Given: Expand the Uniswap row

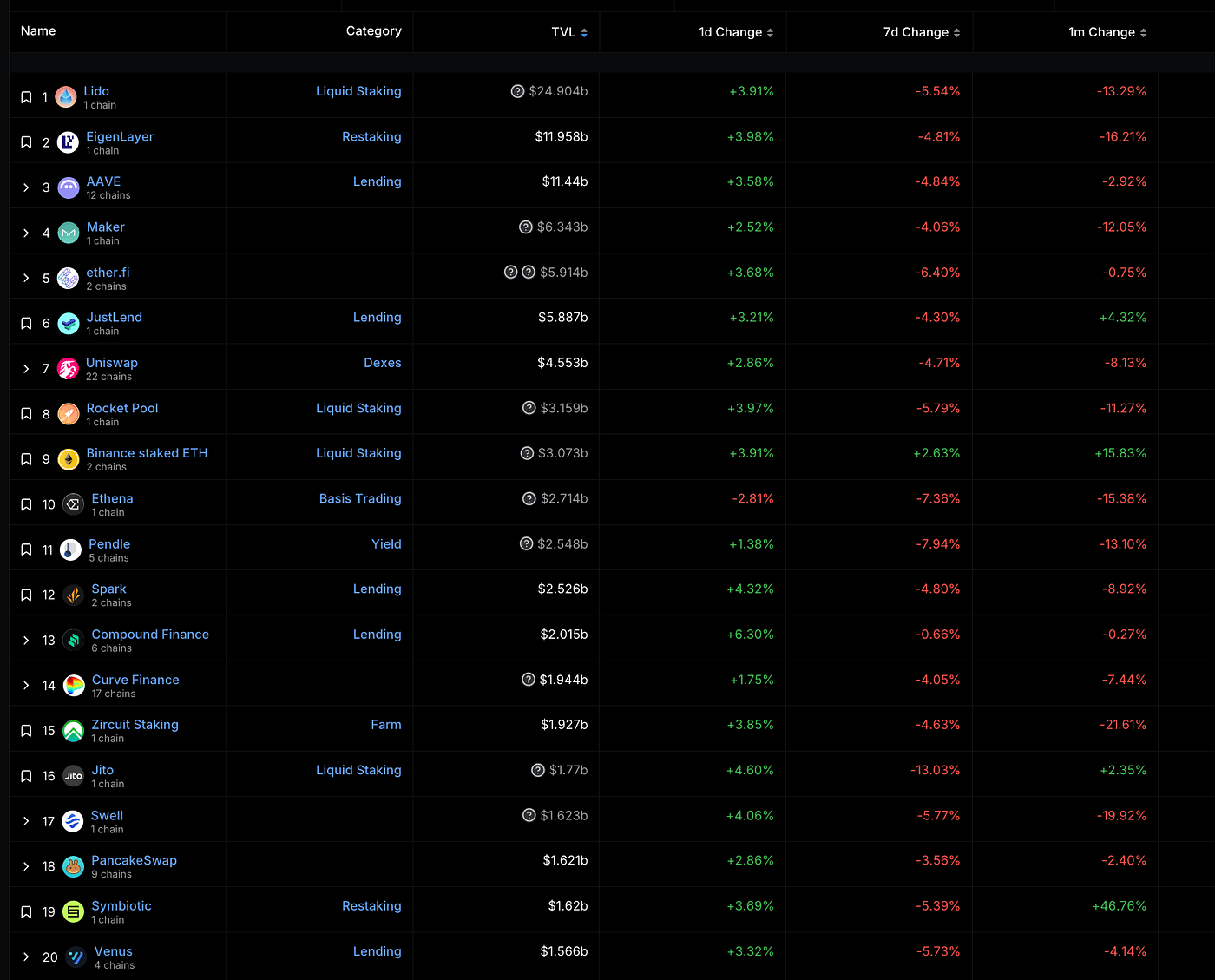Looking at the screenshot, I should click(26, 369).
